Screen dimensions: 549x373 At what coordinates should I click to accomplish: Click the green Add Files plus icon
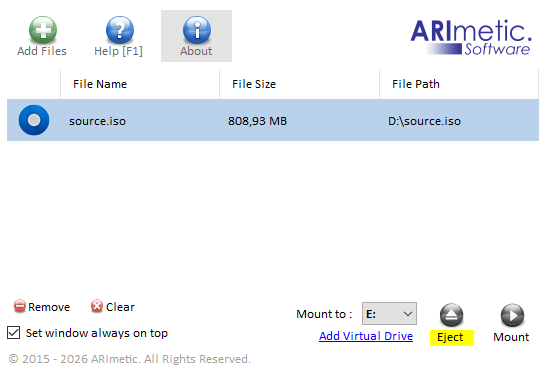click(43, 30)
